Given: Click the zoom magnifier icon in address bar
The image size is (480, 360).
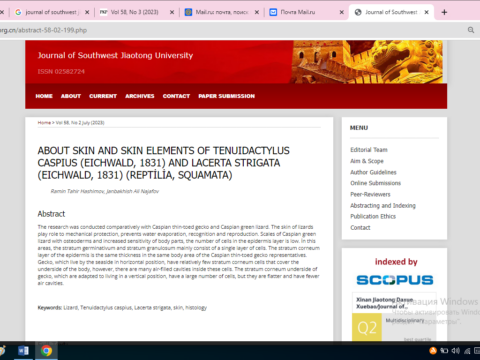Looking at the screenshot, I should click(471, 30).
